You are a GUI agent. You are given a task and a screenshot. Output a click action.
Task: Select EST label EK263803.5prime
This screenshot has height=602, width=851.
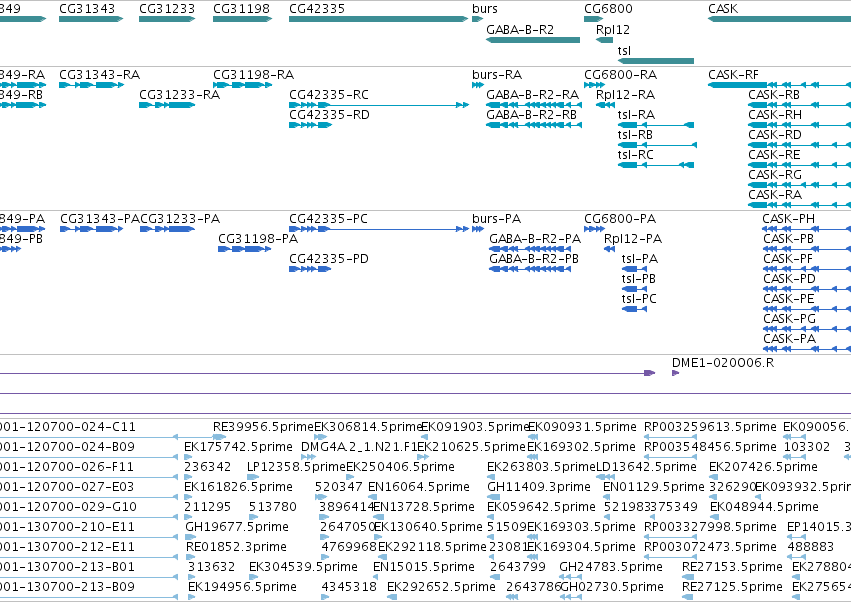[x=541, y=467]
